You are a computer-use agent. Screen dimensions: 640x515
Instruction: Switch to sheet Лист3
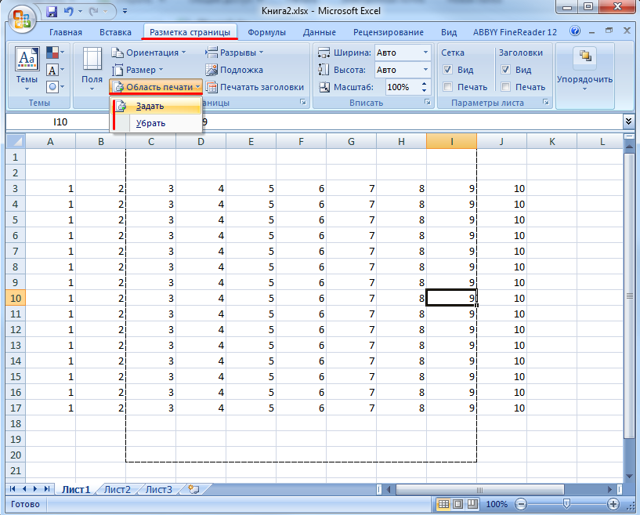159,489
